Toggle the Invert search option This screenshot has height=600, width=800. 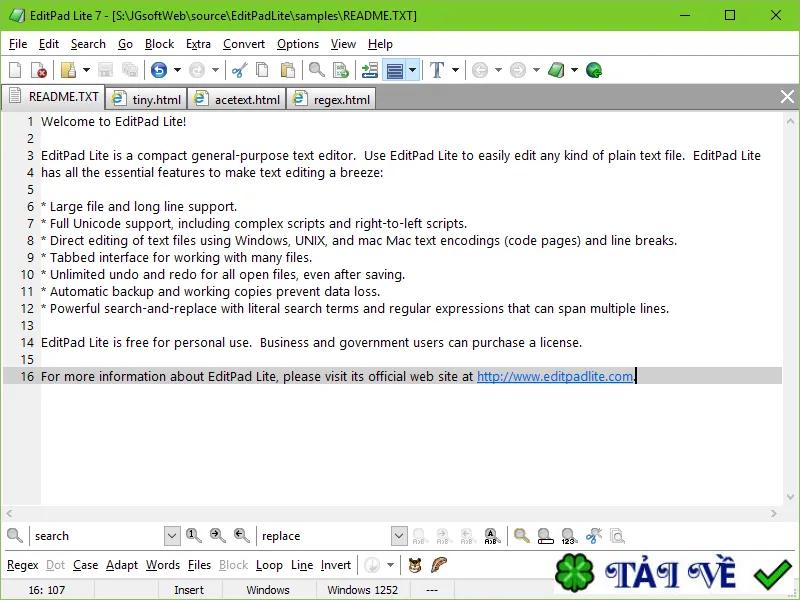[336, 565]
